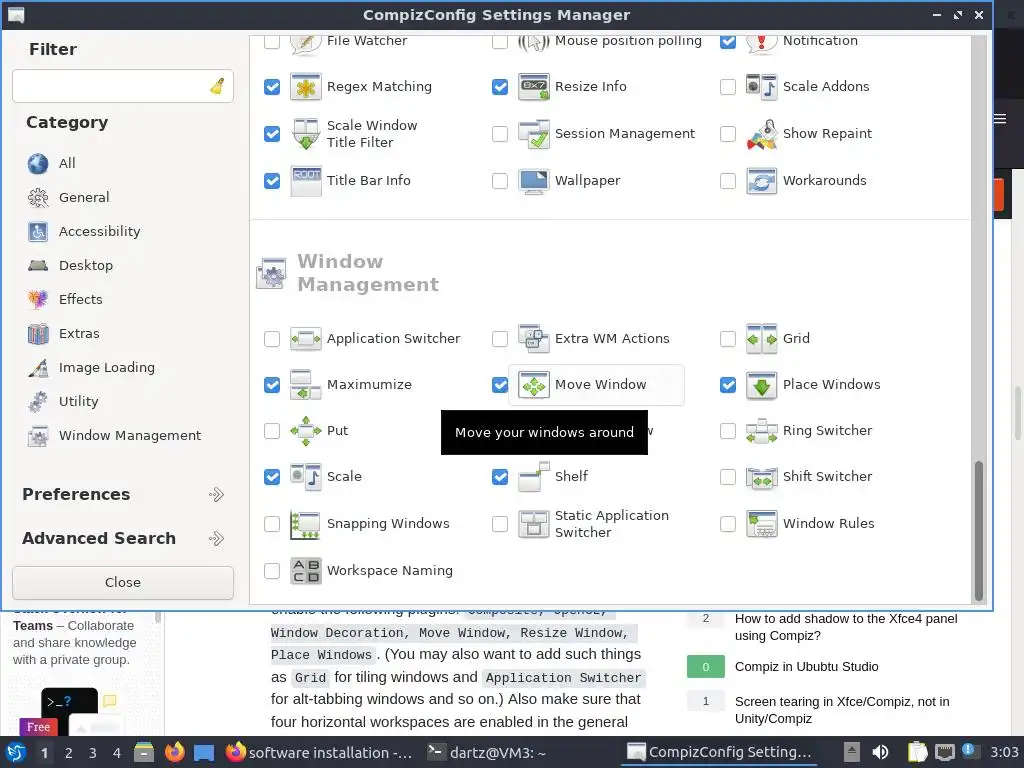
Task: Switch to software installation Firefox taskbar entry
Action: tap(319, 753)
